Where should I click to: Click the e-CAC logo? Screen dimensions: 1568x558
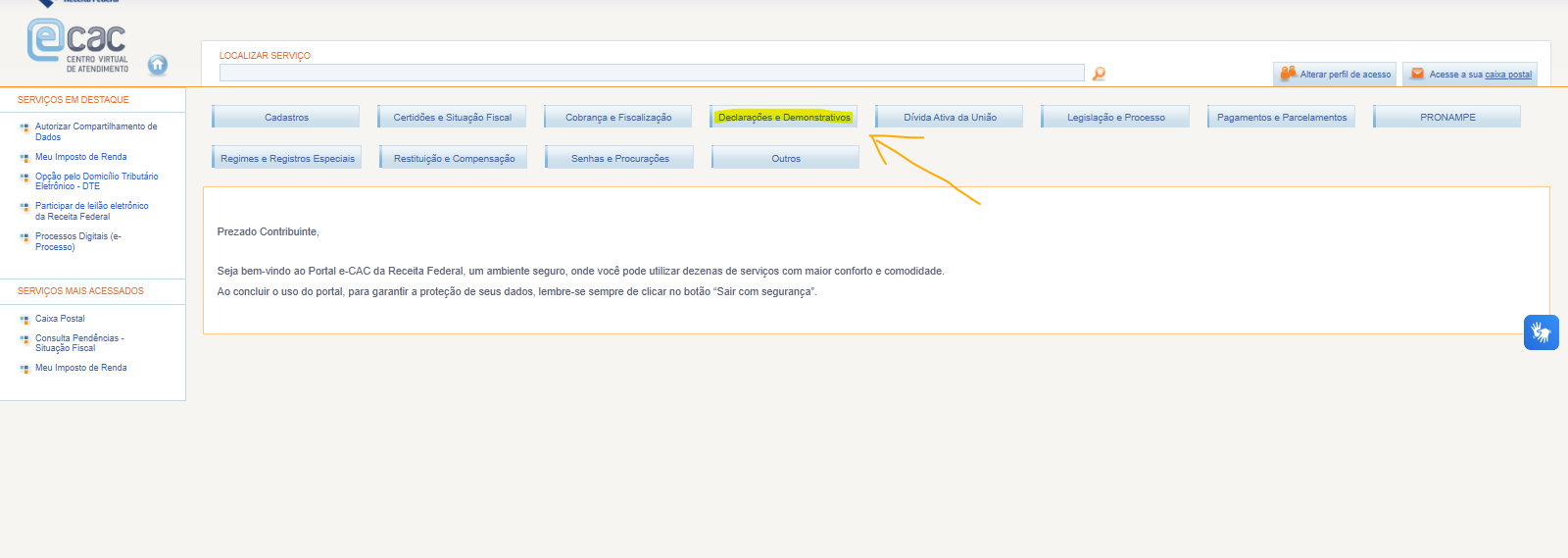77,43
